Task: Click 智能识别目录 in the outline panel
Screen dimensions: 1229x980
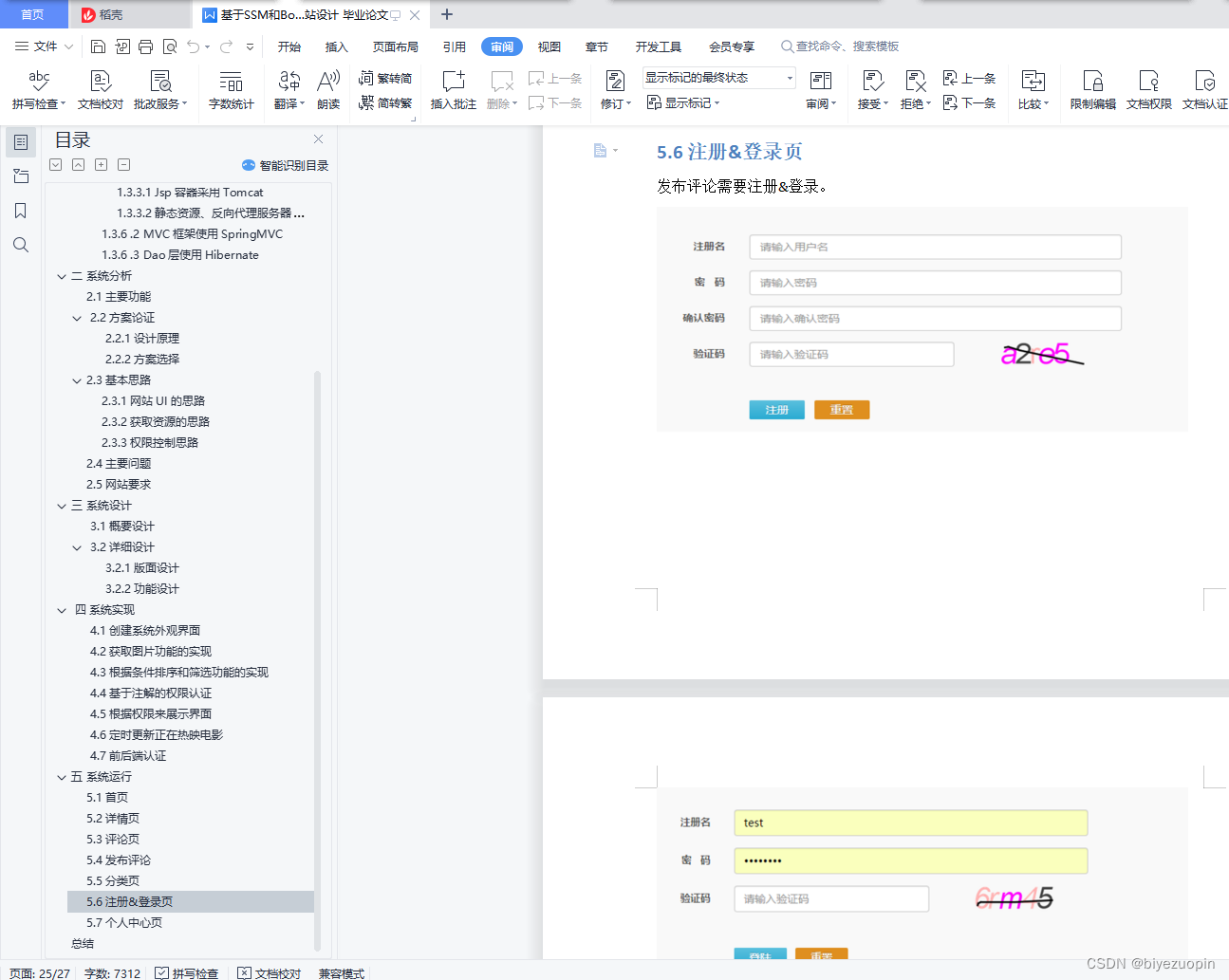Action: pyautogui.click(x=286, y=165)
